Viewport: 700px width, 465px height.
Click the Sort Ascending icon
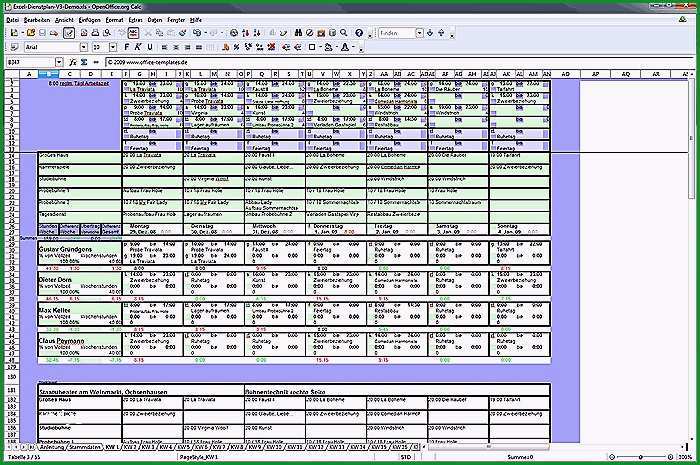245,33
